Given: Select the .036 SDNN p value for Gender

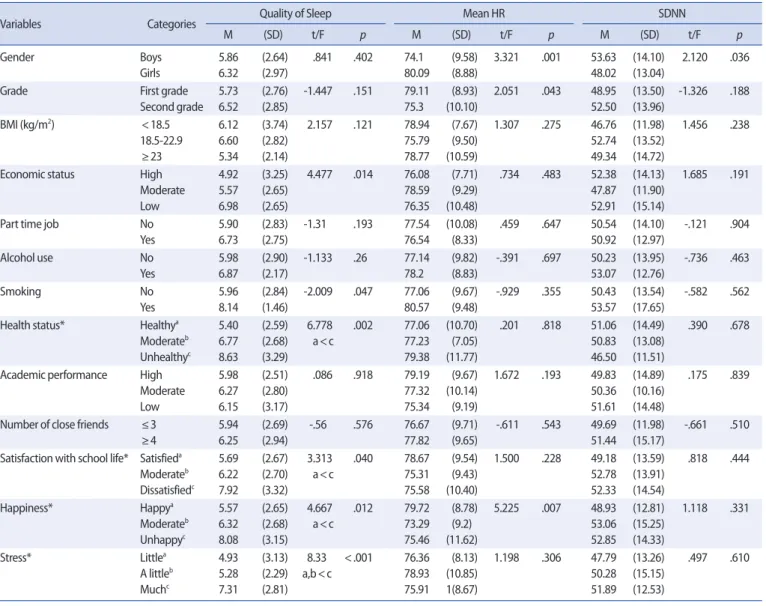Looking at the screenshot, I should point(740,57).
